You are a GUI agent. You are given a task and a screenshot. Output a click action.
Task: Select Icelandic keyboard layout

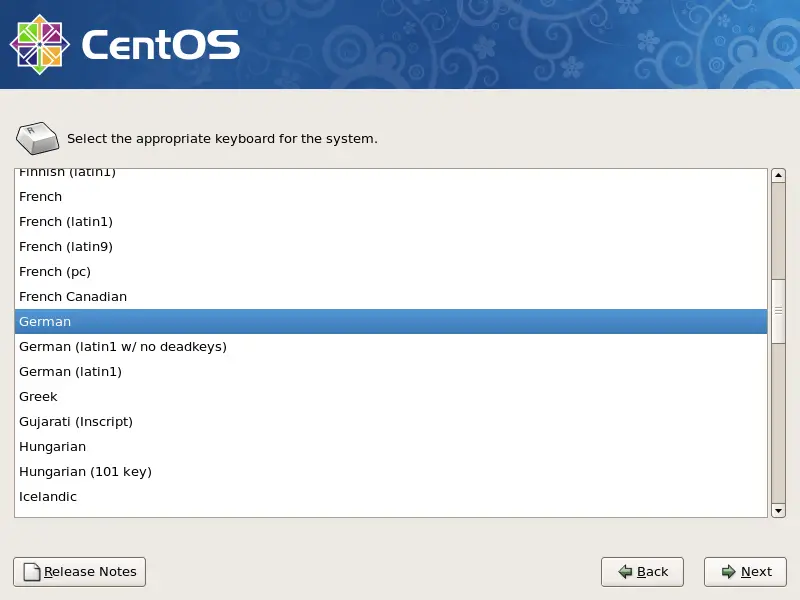coord(391,496)
